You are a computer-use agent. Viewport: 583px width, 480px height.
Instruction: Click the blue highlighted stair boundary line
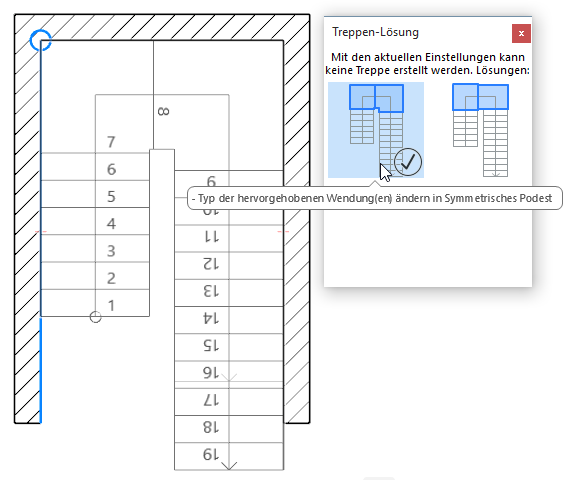[x=41, y=370]
